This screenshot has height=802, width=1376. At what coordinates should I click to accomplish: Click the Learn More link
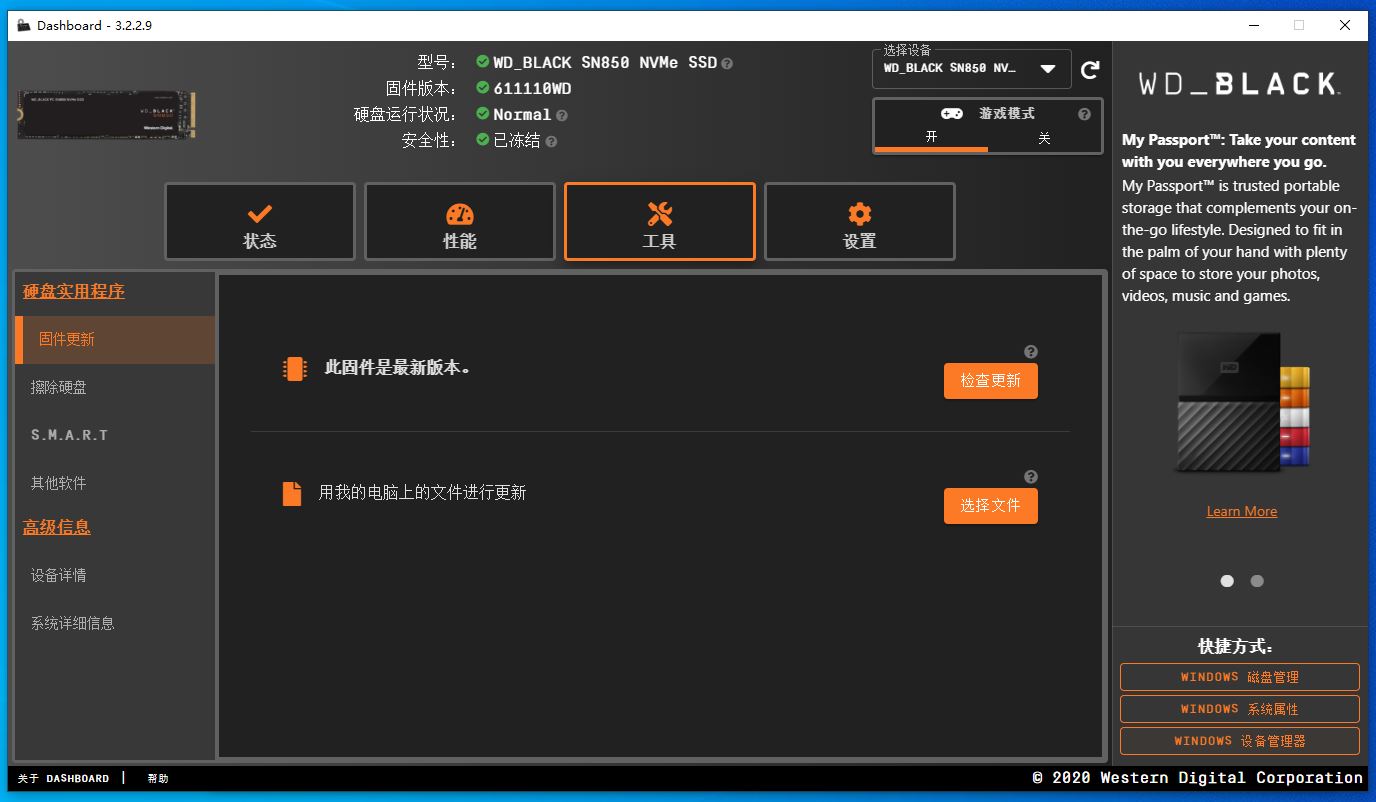(1241, 511)
